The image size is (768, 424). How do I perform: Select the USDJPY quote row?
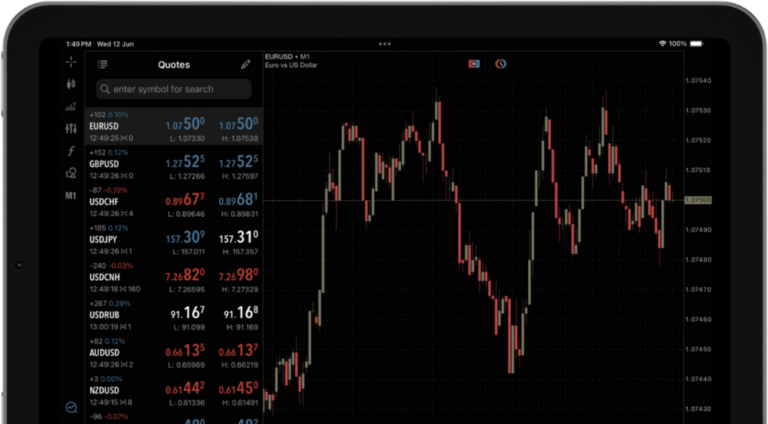click(174, 235)
